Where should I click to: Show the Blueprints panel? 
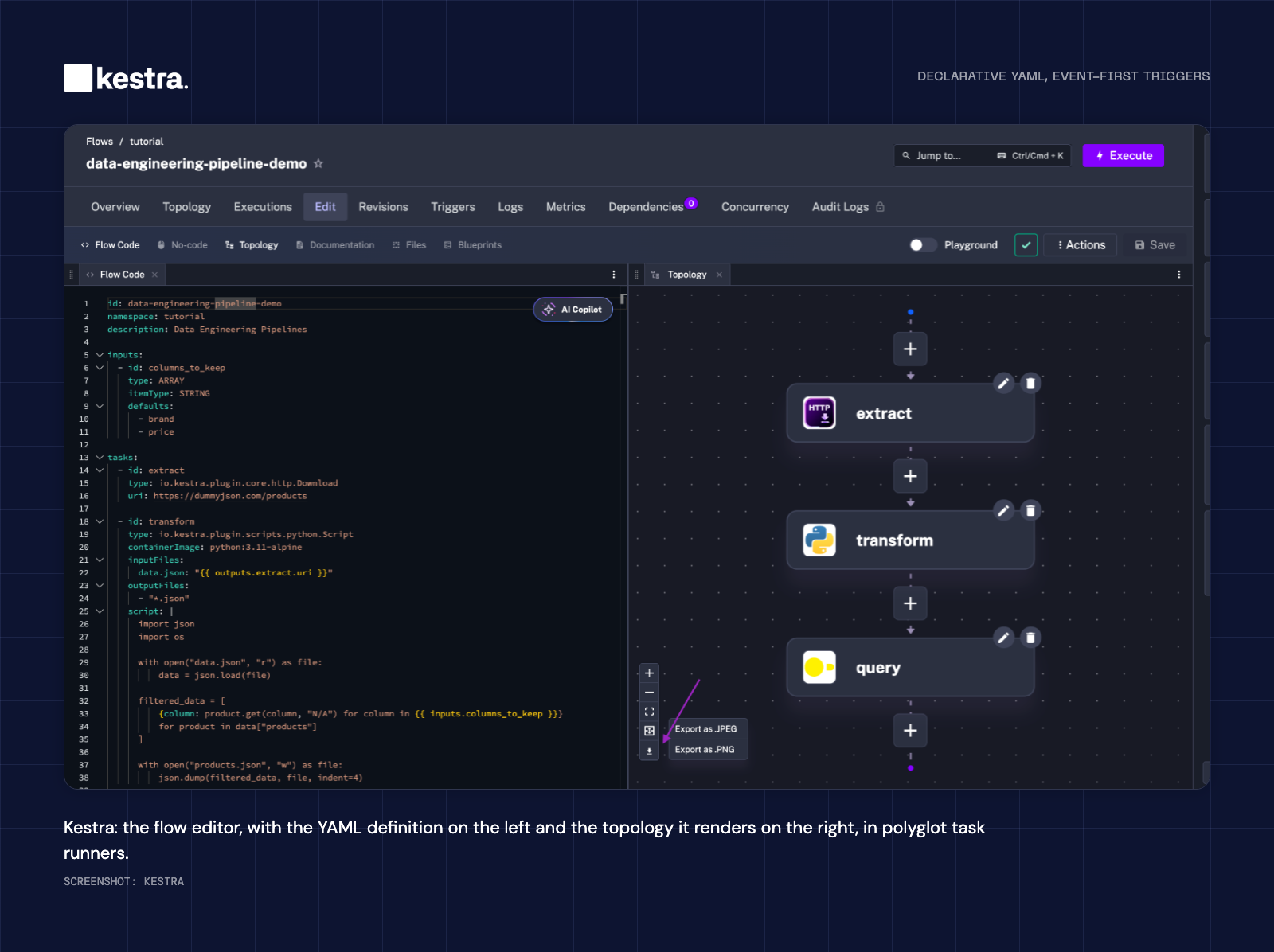pyautogui.click(x=473, y=245)
